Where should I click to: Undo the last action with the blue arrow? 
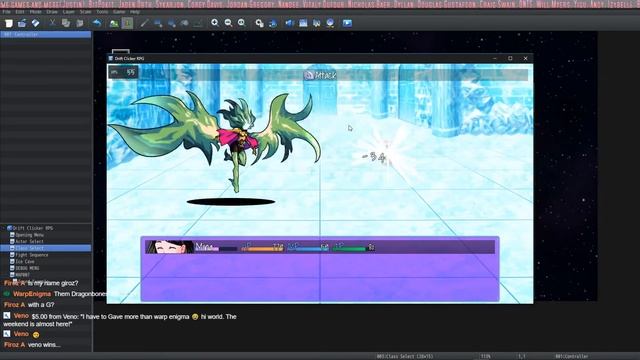coord(96,23)
